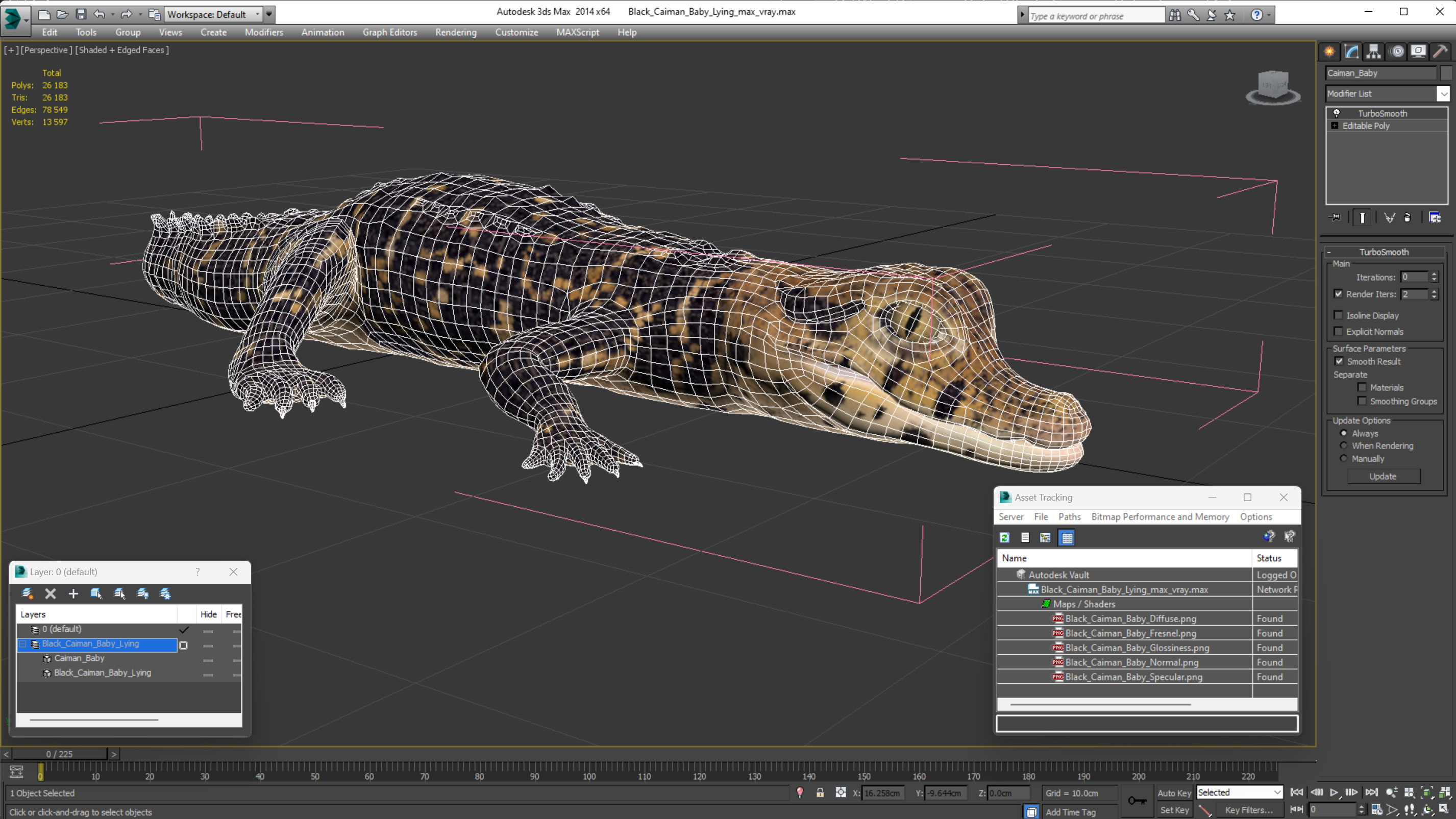Enable Separate by Smoothing Groups checkbox
Viewport: 1456px width, 819px height.
[1362, 401]
